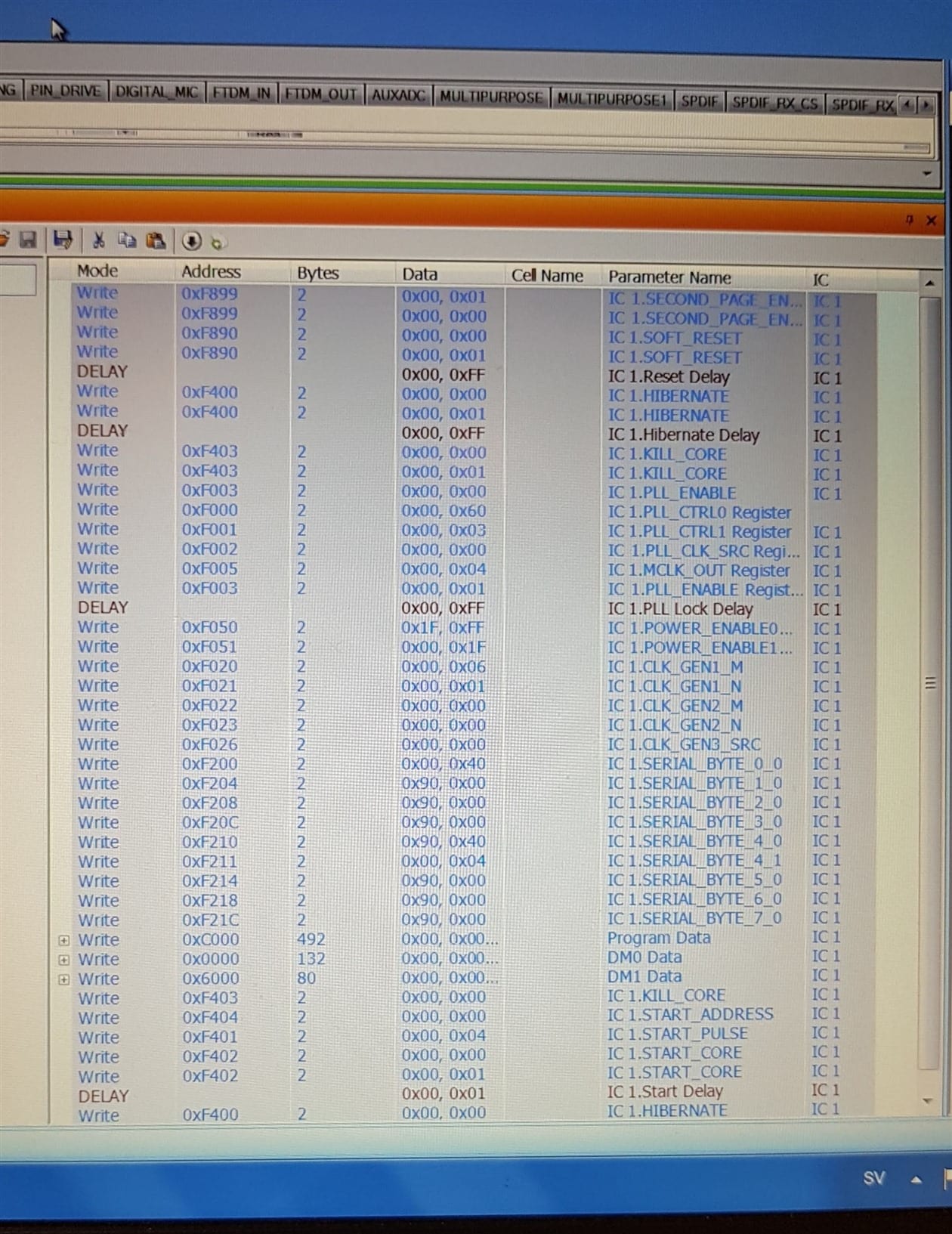Select the 'IC 1.Hibernate Delay' row

[474, 434]
